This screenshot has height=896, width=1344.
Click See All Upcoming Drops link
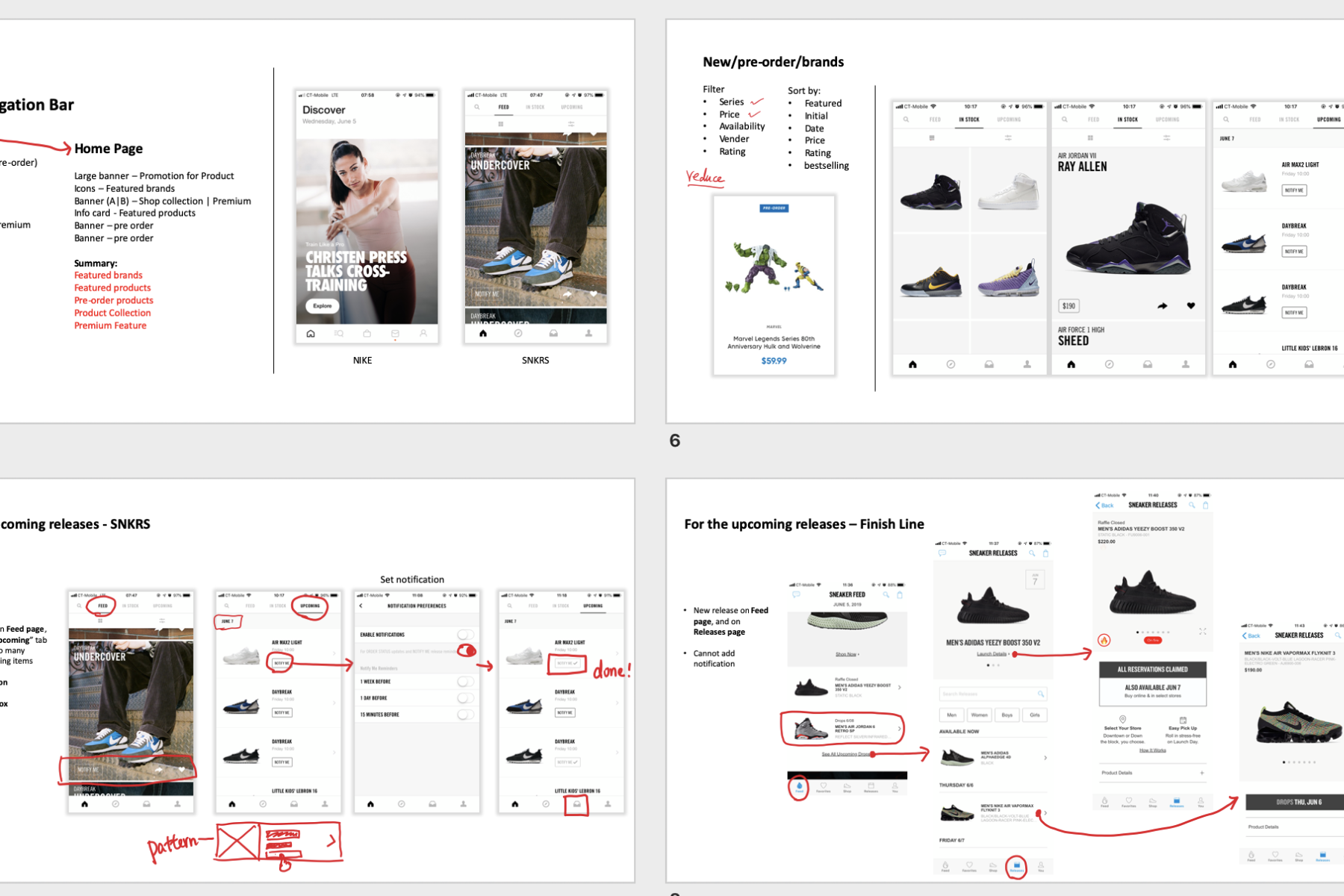tap(847, 754)
